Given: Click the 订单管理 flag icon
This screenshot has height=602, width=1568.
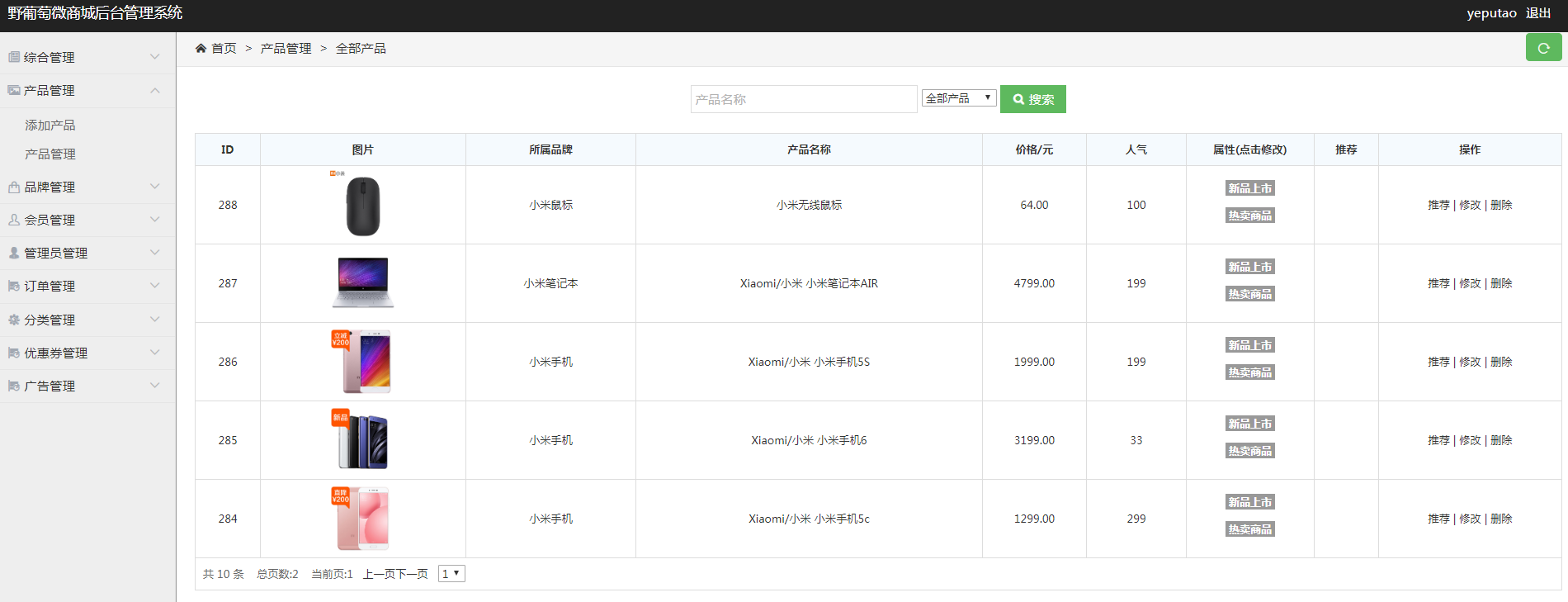Looking at the screenshot, I should [14, 287].
